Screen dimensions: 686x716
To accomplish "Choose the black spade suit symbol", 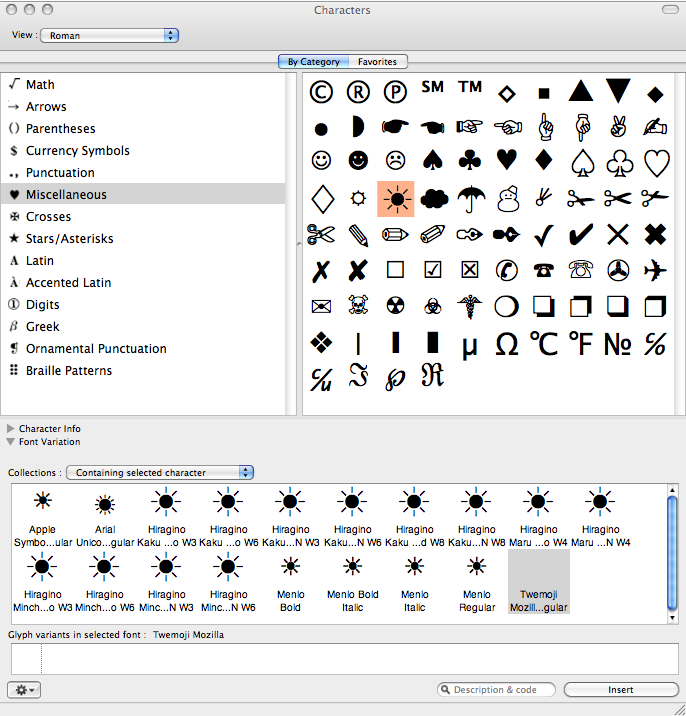I will click(433, 160).
